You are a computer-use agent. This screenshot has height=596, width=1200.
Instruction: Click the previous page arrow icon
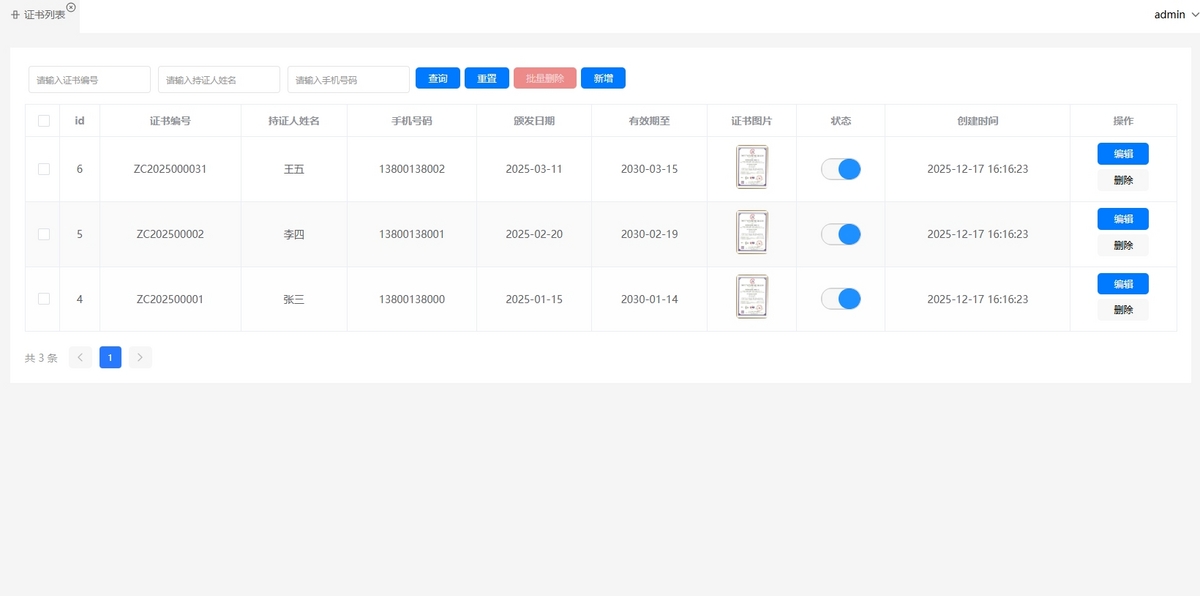pyautogui.click(x=80, y=357)
